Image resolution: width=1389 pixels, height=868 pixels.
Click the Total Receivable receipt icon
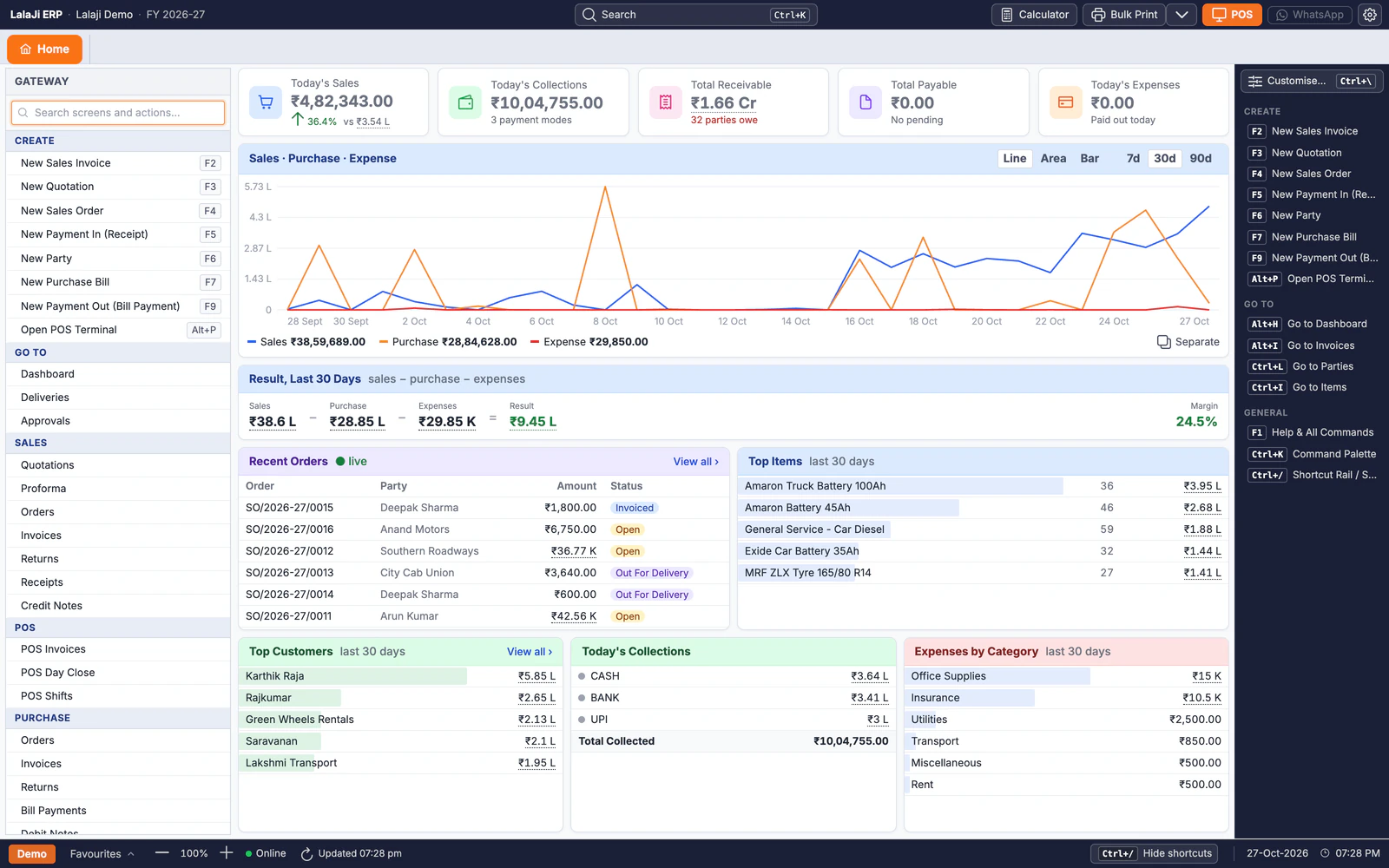coord(666,102)
